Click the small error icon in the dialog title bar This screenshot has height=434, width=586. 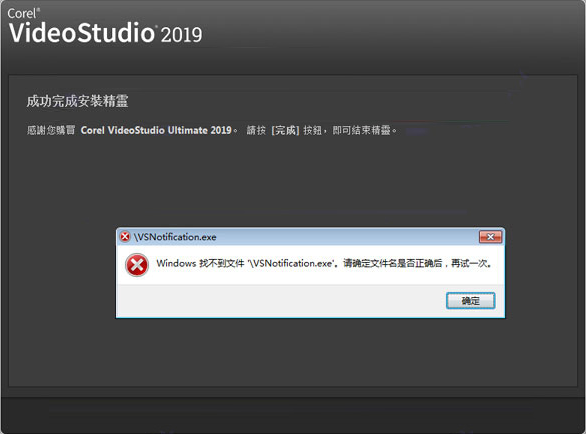(x=125, y=237)
